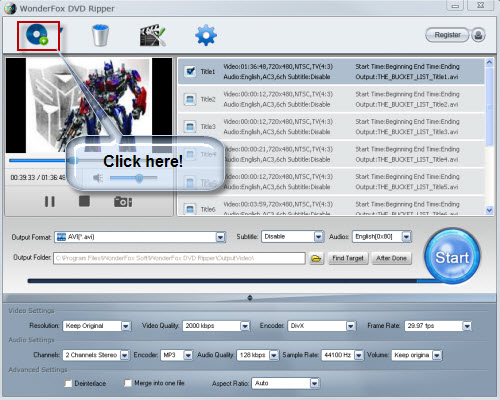This screenshot has width=500, height=400.
Task: Click the Output Folder path field
Action: [179, 258]
